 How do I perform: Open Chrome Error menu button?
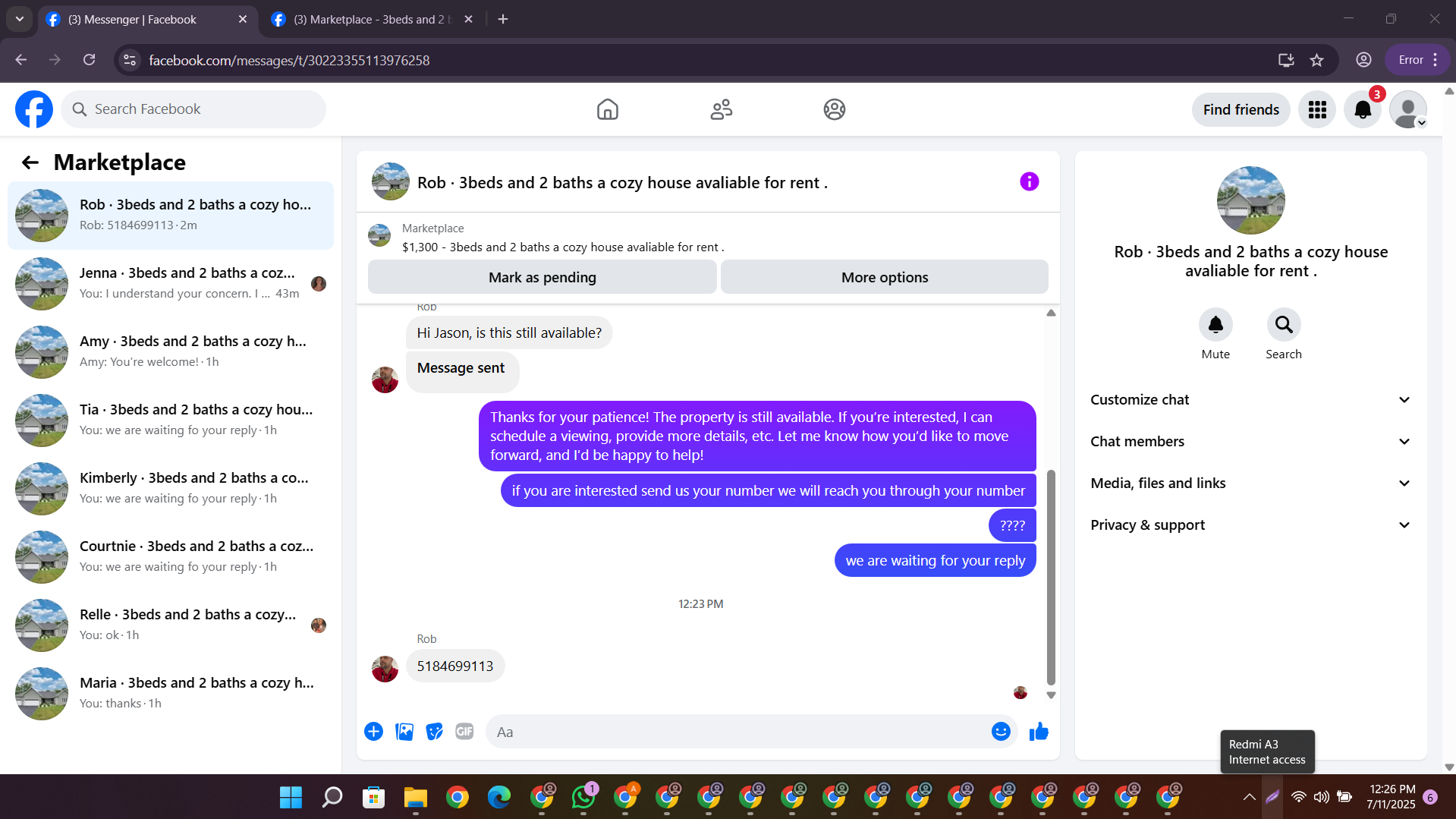pyautogui.click(x=1418, y=60)
